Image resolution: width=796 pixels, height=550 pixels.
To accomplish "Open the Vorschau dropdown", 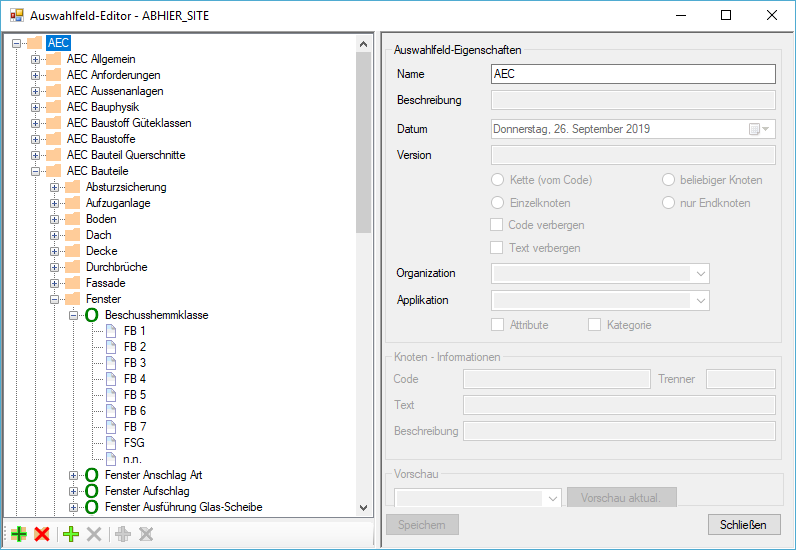I will [553, 498].
